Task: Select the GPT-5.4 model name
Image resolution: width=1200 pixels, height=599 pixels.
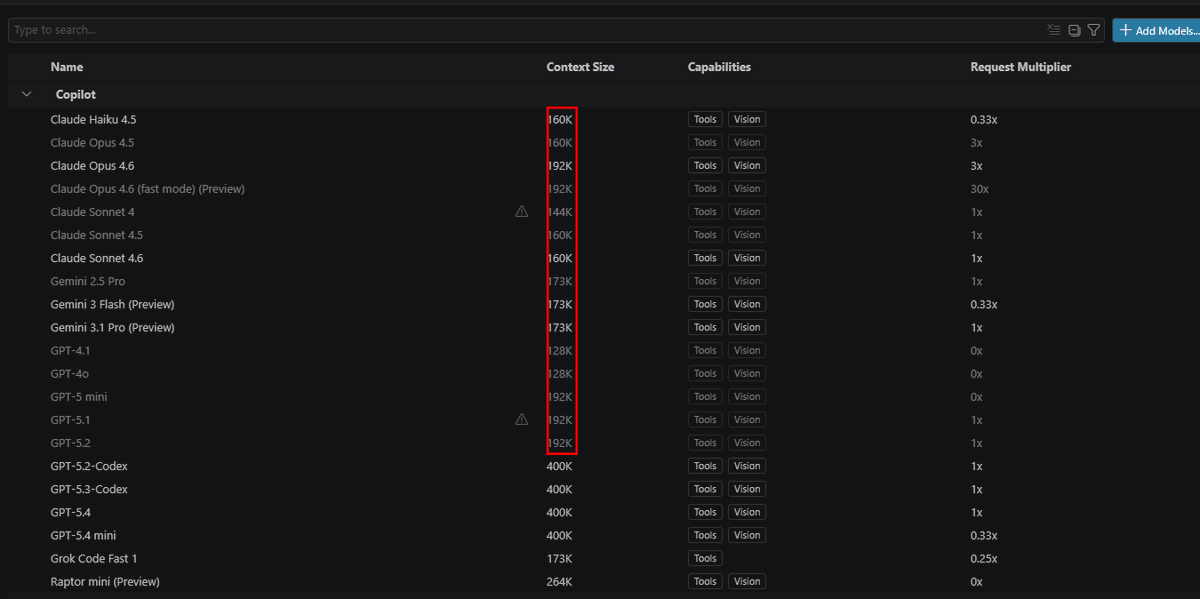Action: tap(70, 512)
